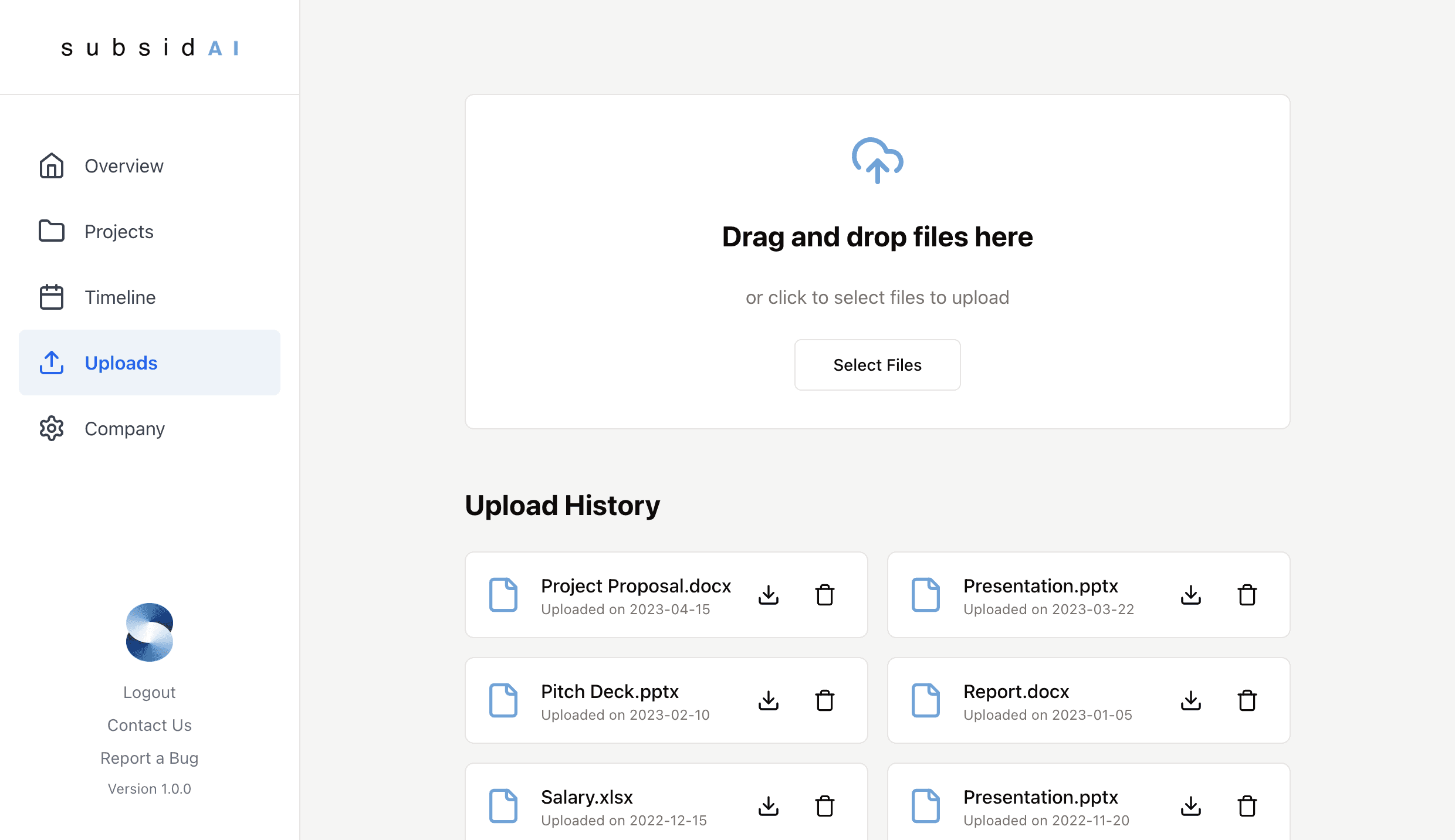The image size is (1455, 840).
Task: Select the Uploads menu item
Action: 150,363
